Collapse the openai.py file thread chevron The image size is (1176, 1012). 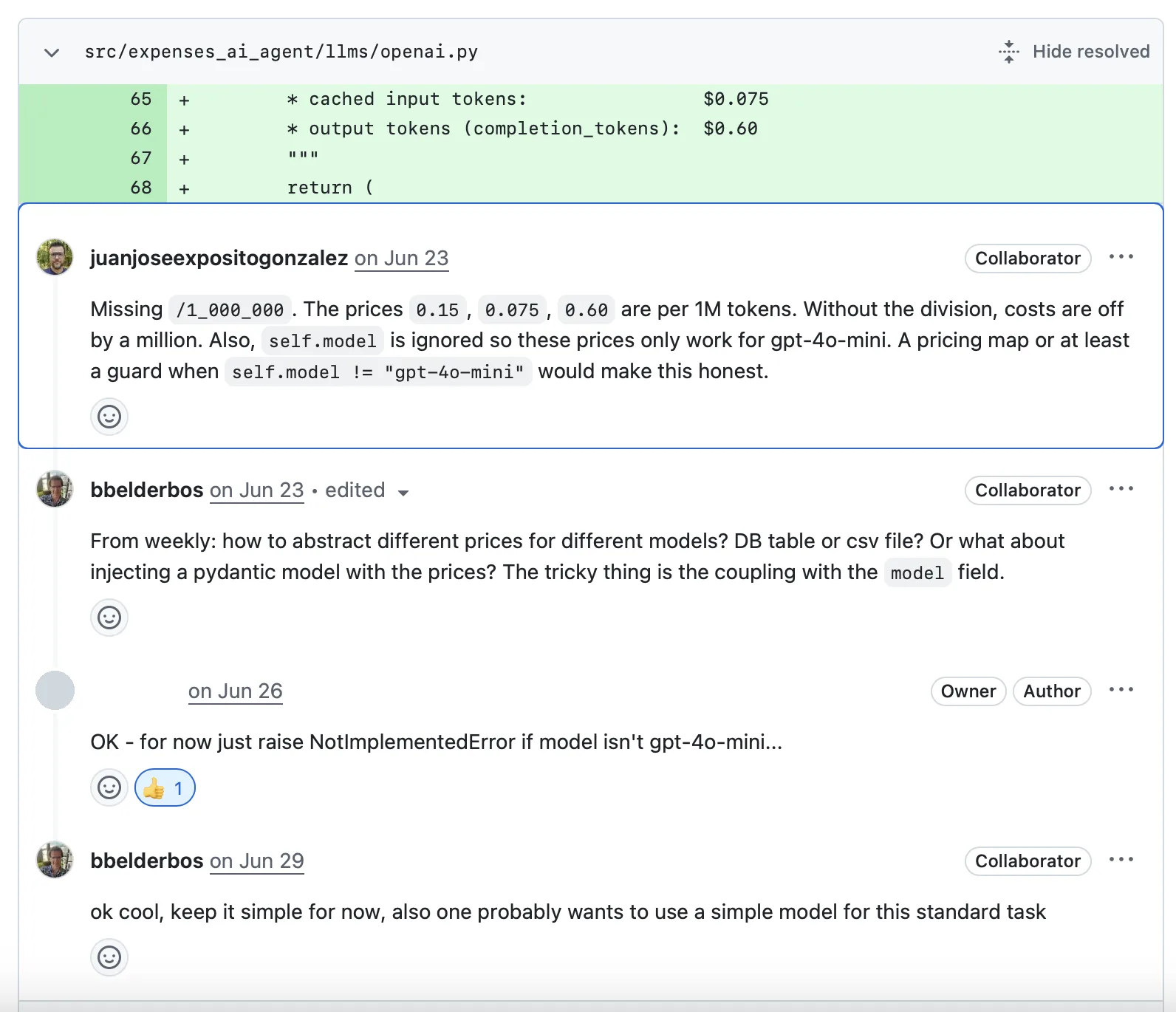[52, 52]
